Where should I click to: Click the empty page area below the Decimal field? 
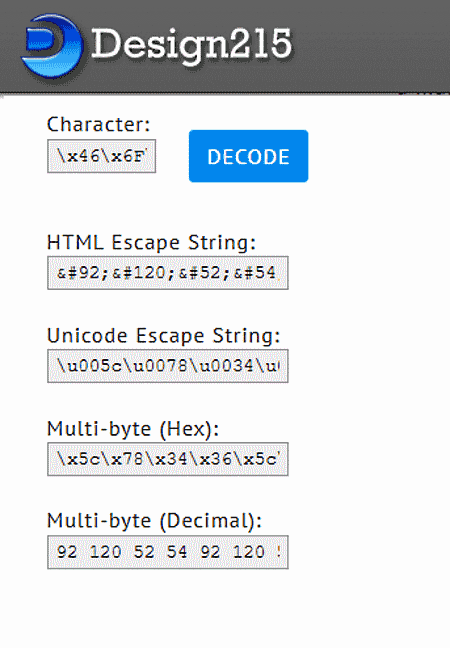tap(225, 610)
